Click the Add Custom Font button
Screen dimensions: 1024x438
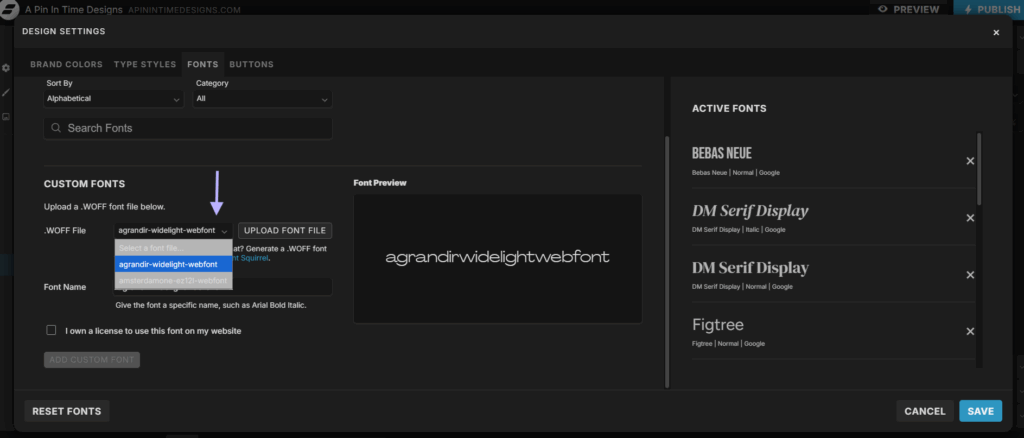[x=91, y=360]
